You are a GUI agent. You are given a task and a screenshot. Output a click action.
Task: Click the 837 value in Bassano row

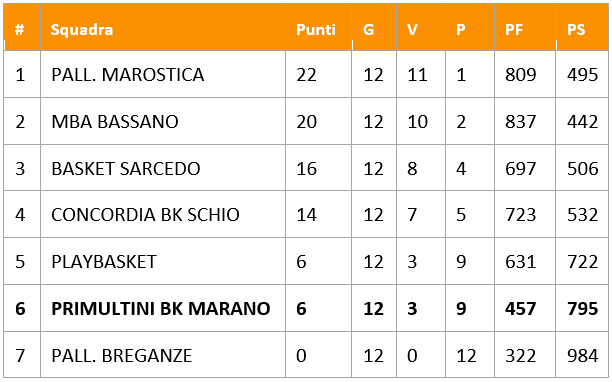[521, 121]
